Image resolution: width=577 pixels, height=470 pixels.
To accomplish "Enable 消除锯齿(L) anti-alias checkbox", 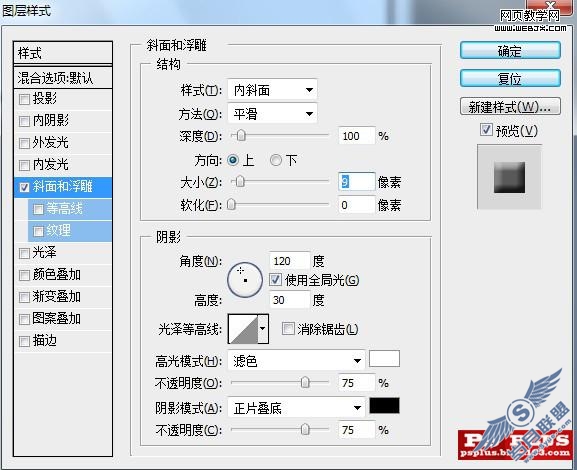I will coord(288,328).
